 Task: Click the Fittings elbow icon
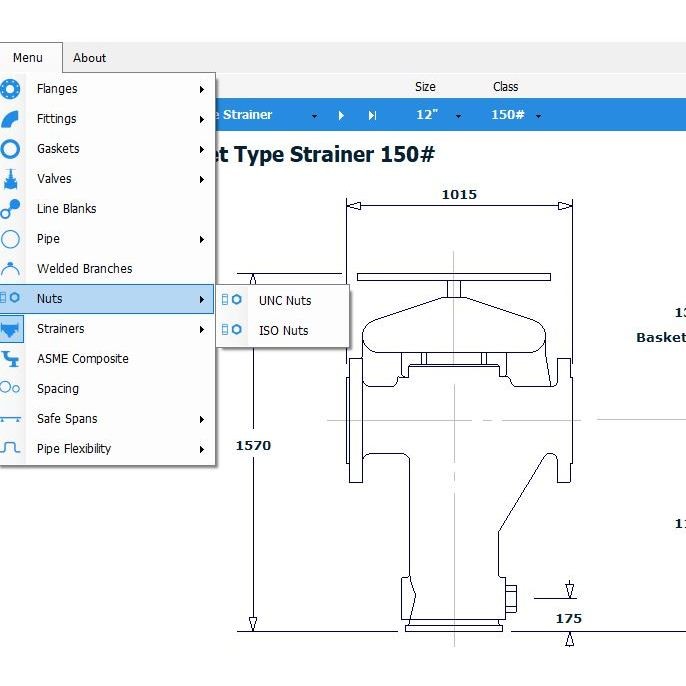tap(10, 119)
